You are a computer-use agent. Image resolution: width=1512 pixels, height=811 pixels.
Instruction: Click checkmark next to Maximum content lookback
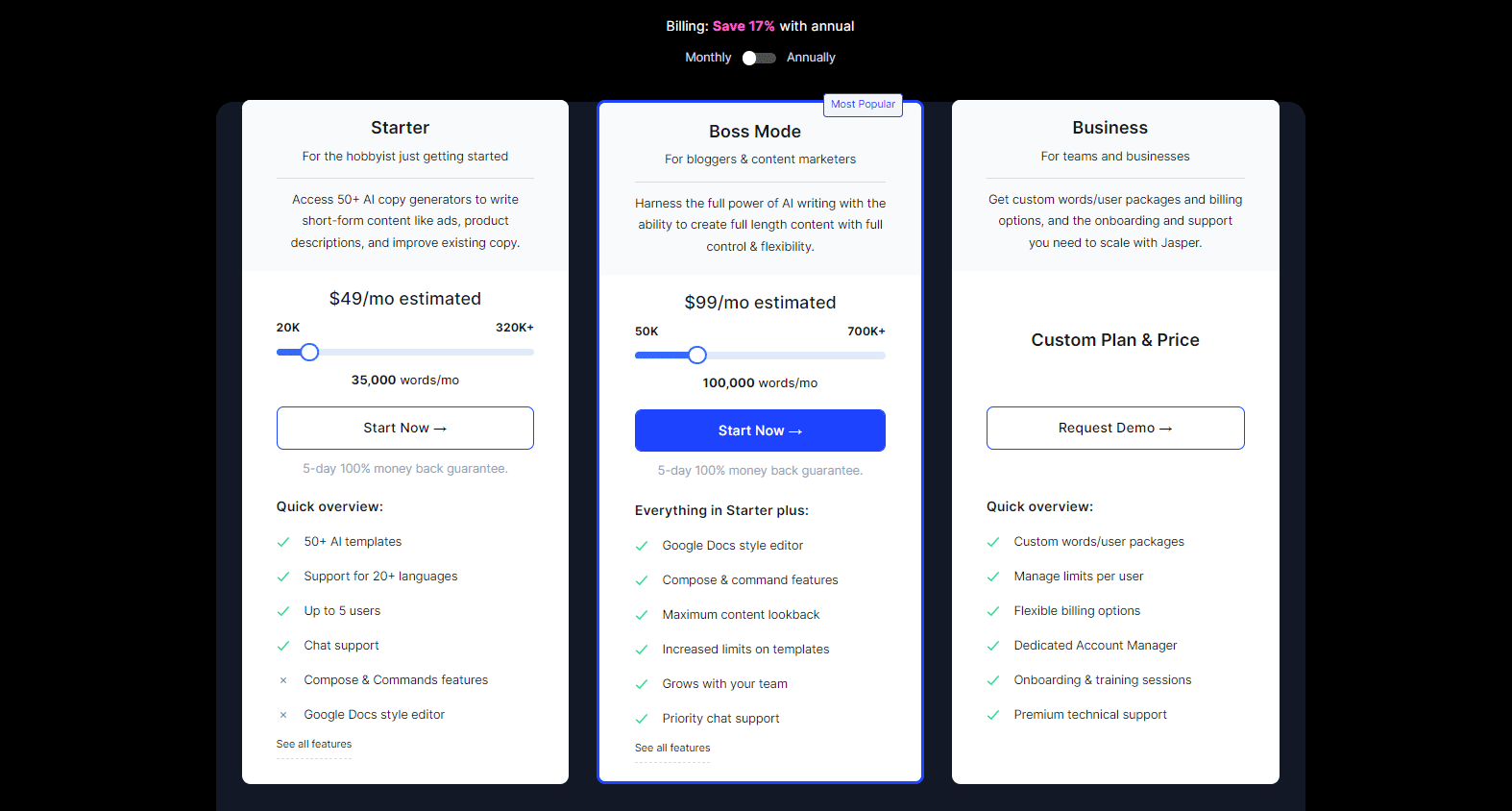(642, 615)
